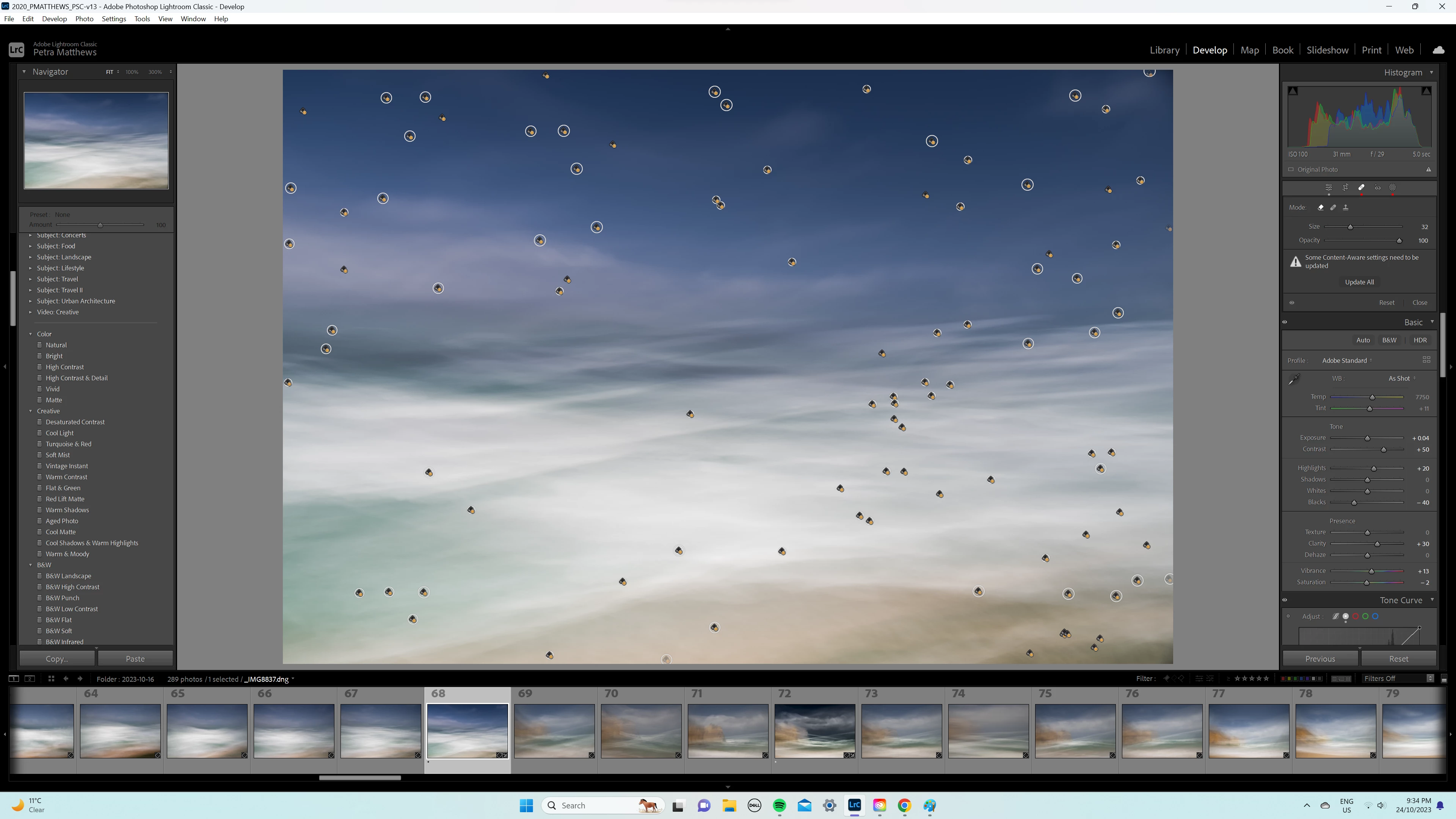Open the Settings menu
This screenshot has width=1456, height=819.
[x=114, y=19]
